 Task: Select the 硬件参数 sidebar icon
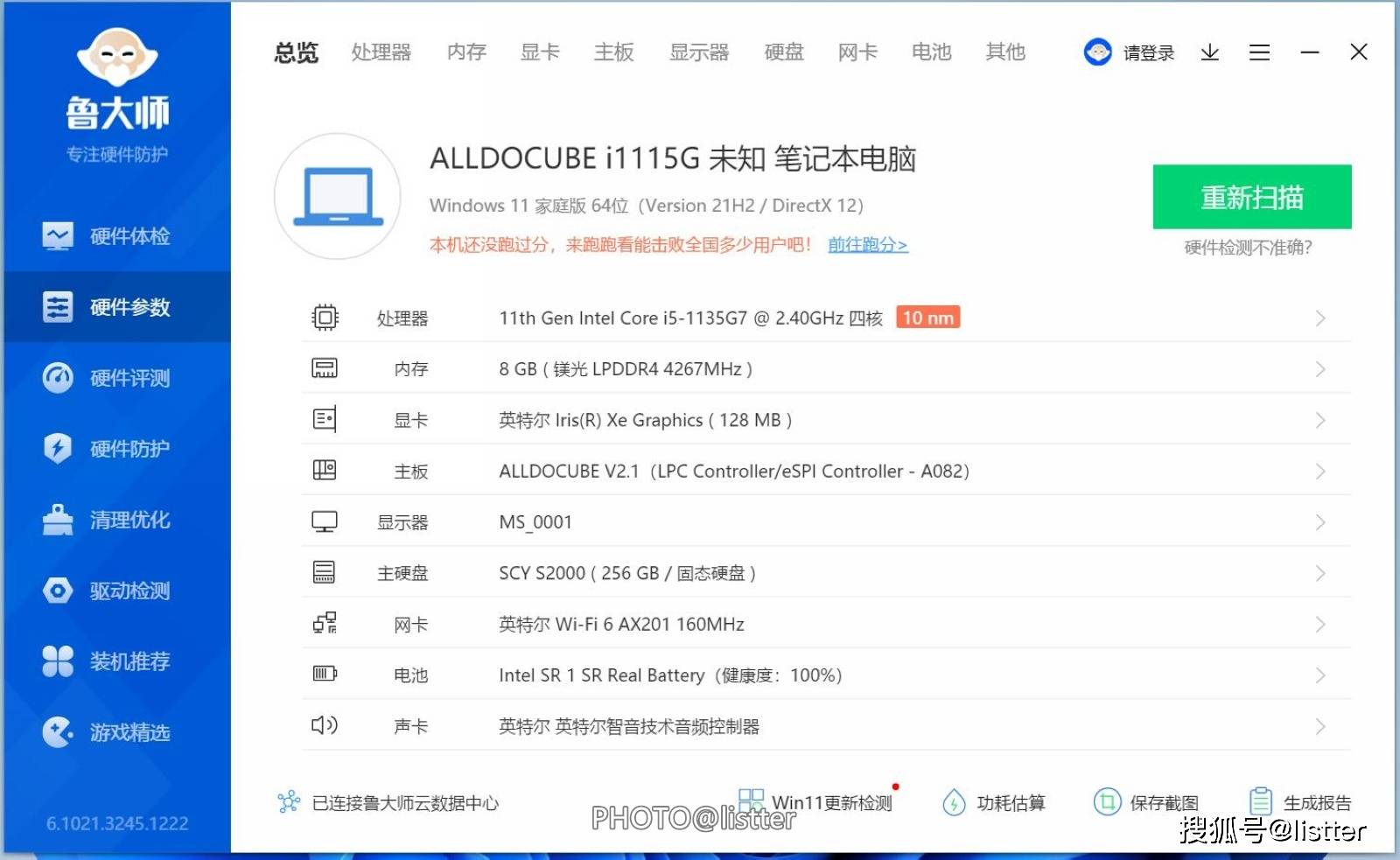pyautogui.click(x=58, y=307)
